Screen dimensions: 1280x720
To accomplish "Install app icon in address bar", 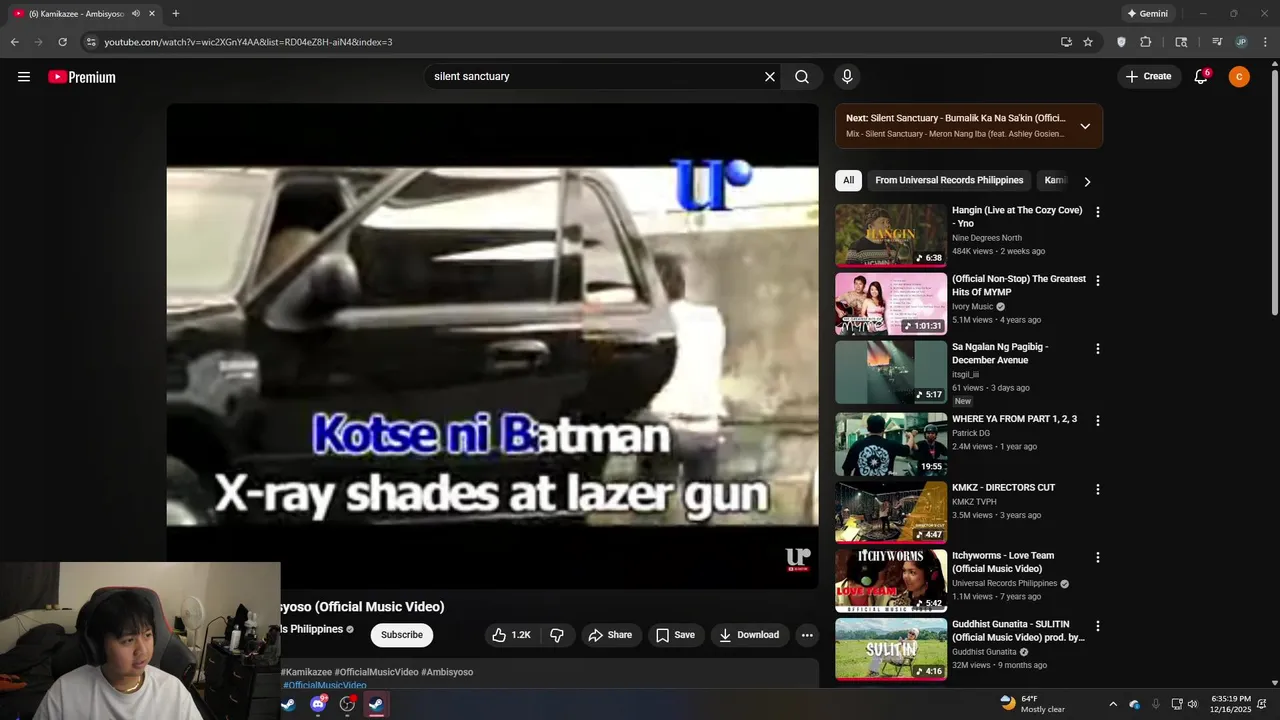I will (1066, 42).
